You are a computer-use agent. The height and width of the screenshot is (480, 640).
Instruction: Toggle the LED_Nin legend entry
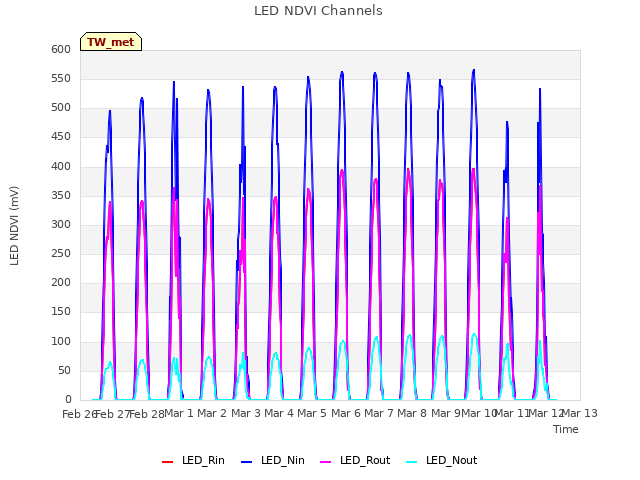coord(273,461)
